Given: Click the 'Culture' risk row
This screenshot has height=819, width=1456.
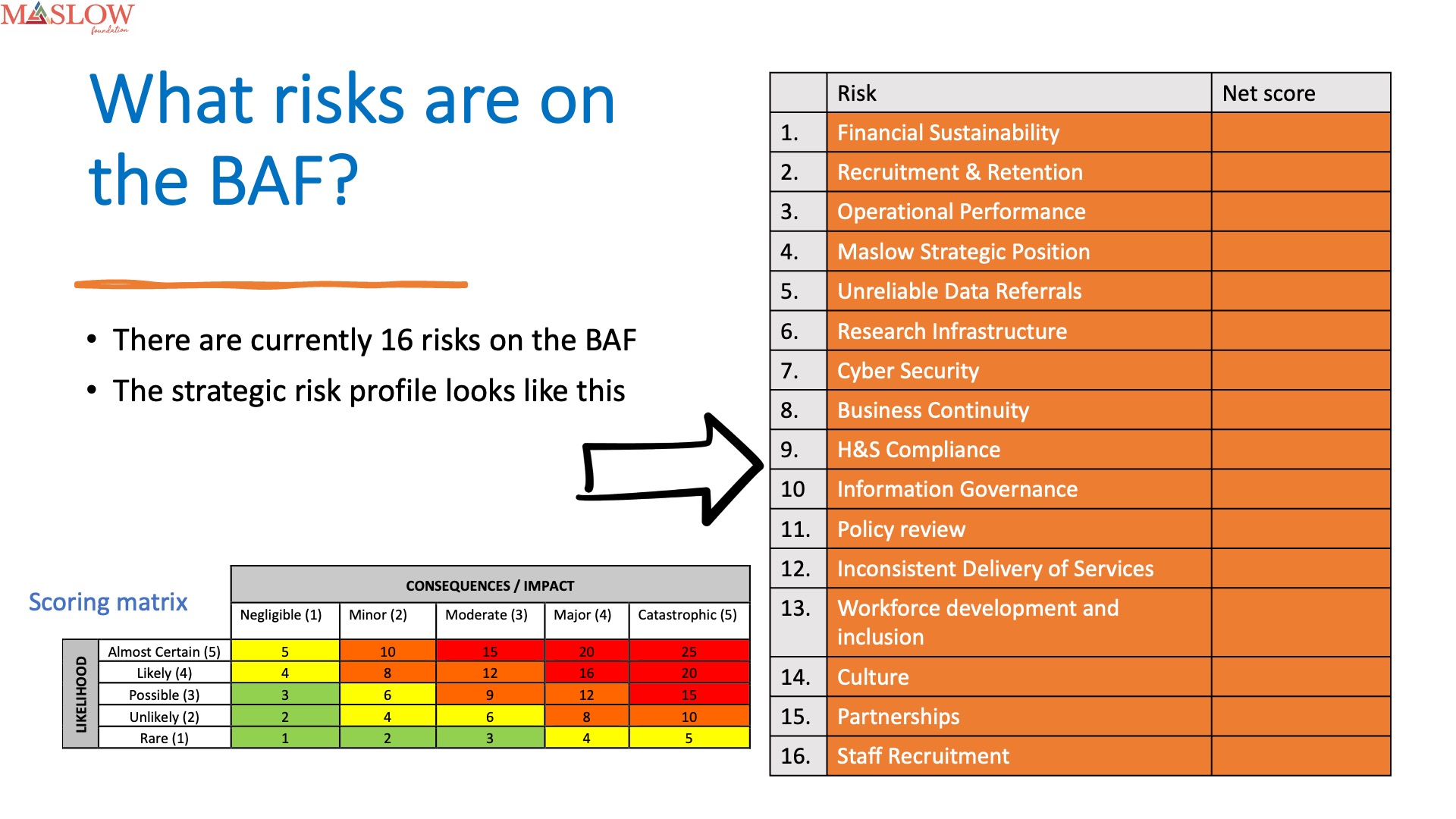Looking at the screenshot, I should pos(1080,677).
